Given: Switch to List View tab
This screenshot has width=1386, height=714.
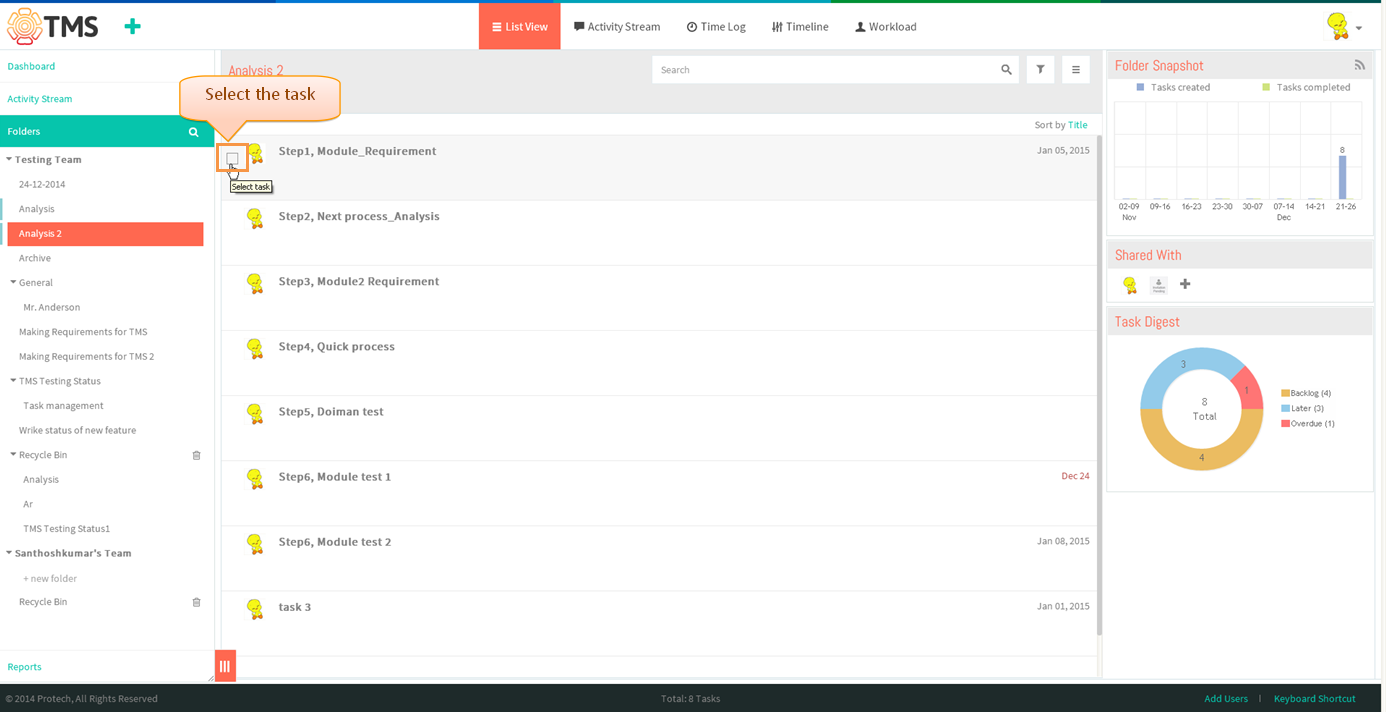Looking at the screenshot, I should coord(520,27).
